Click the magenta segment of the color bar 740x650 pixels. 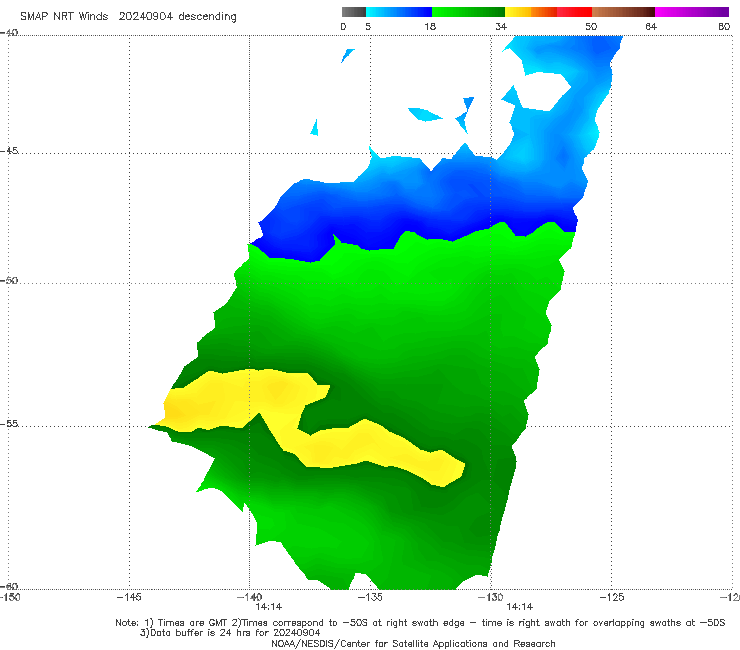coord(691,12)
